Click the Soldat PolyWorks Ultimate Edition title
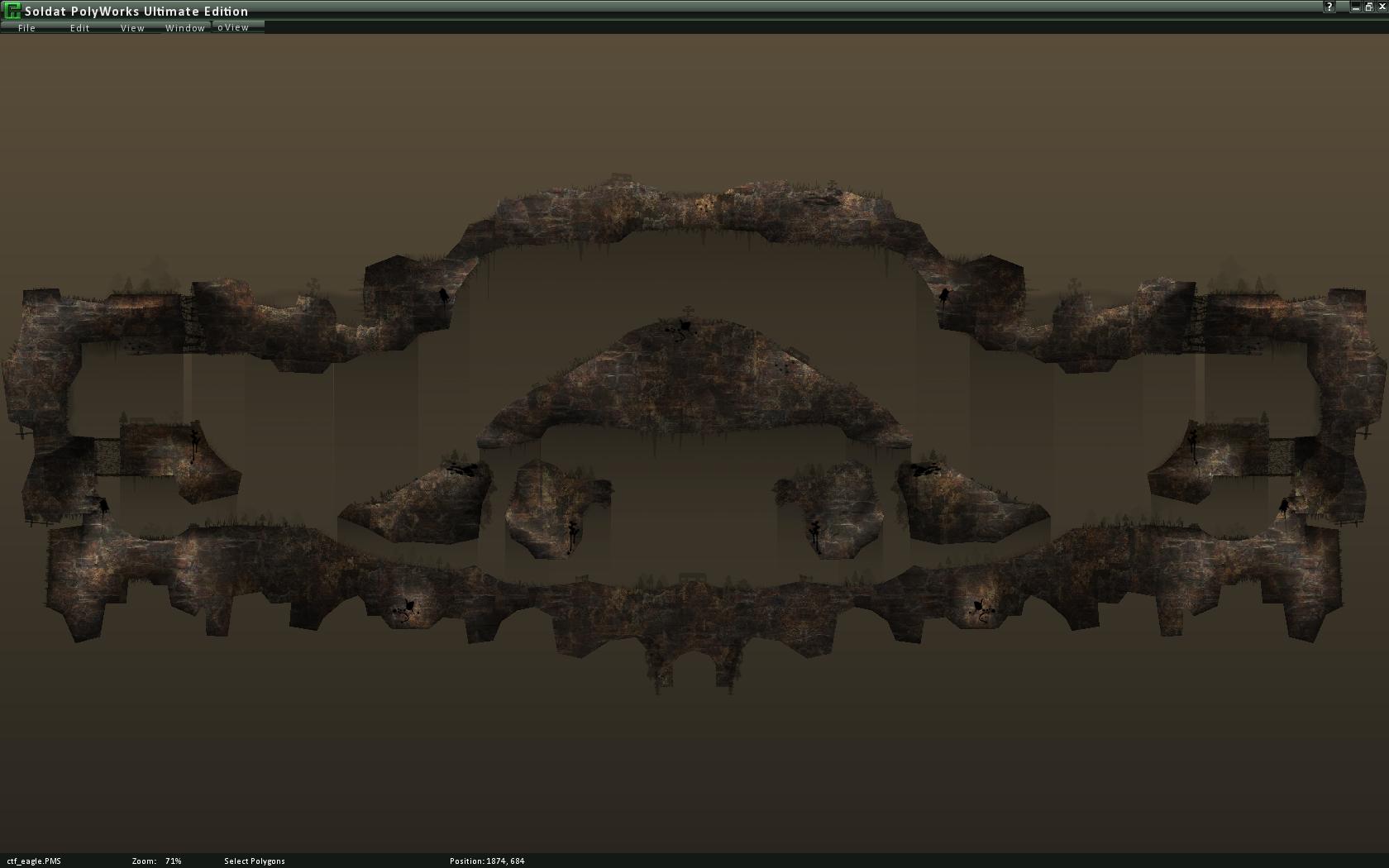This screenshot has height=868, width=1389. coord(136,11)
